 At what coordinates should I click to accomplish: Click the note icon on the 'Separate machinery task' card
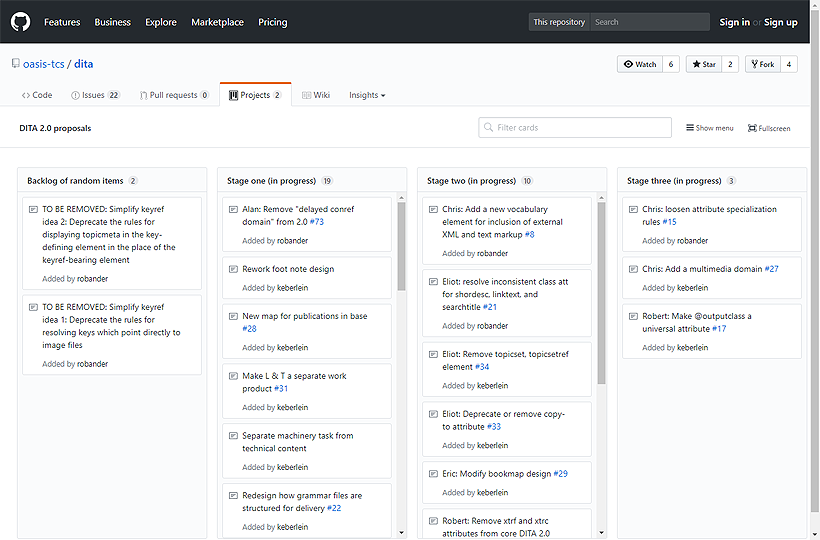[x=233, y=435]
